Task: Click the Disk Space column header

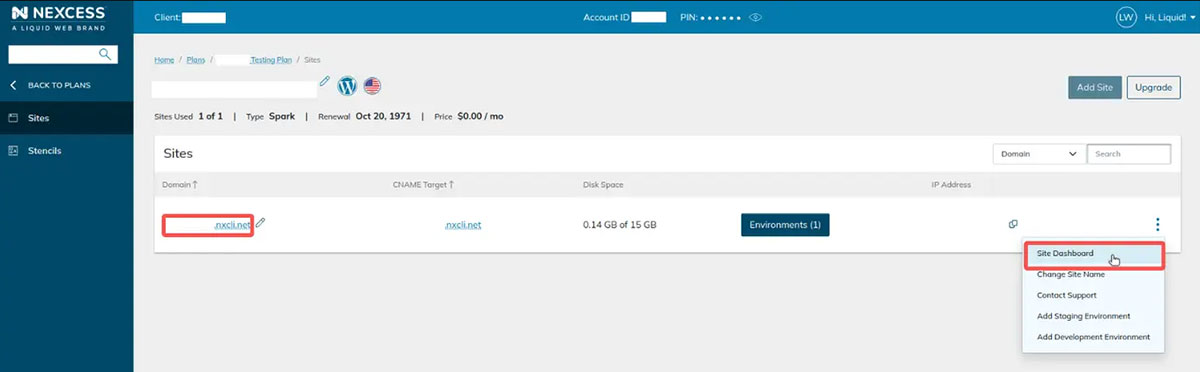Action: tap(604, 184)
